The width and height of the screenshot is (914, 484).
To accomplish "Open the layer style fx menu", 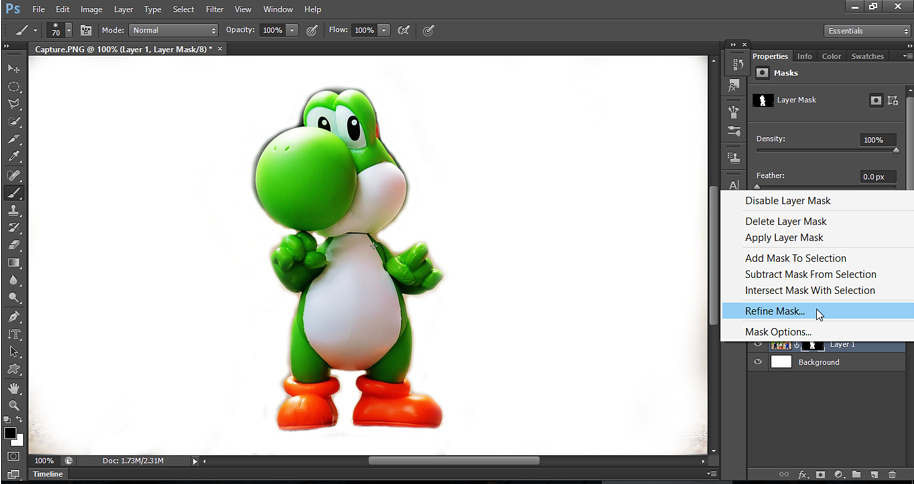I will [802, 475].
